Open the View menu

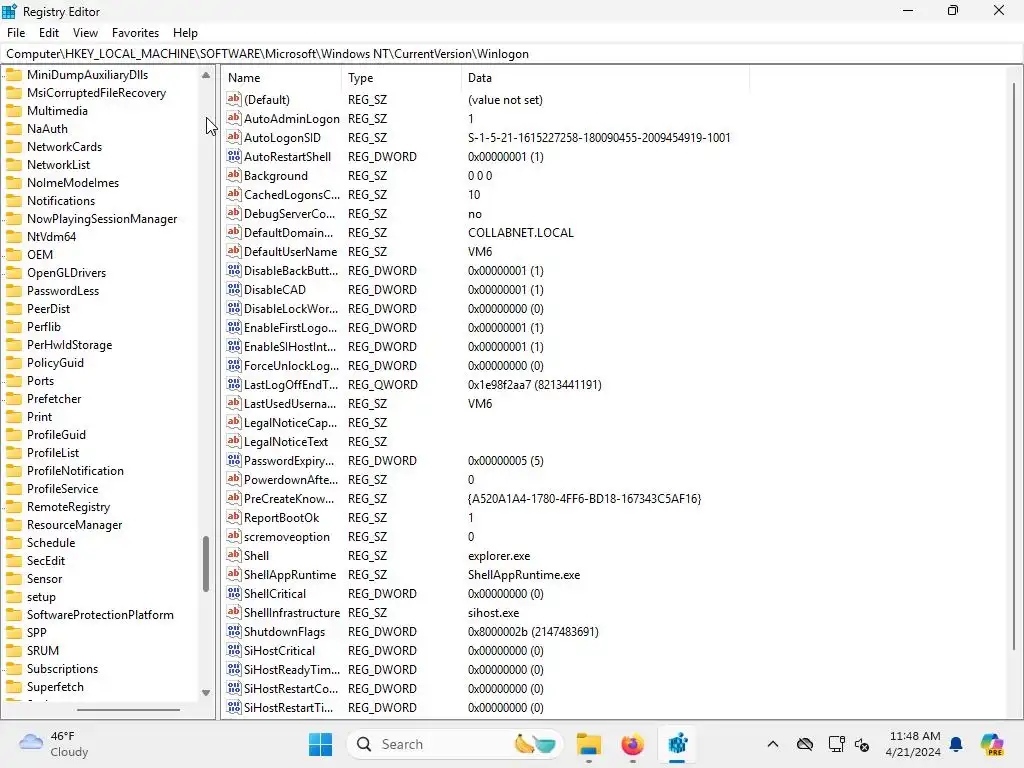click(x=86, y=33)
